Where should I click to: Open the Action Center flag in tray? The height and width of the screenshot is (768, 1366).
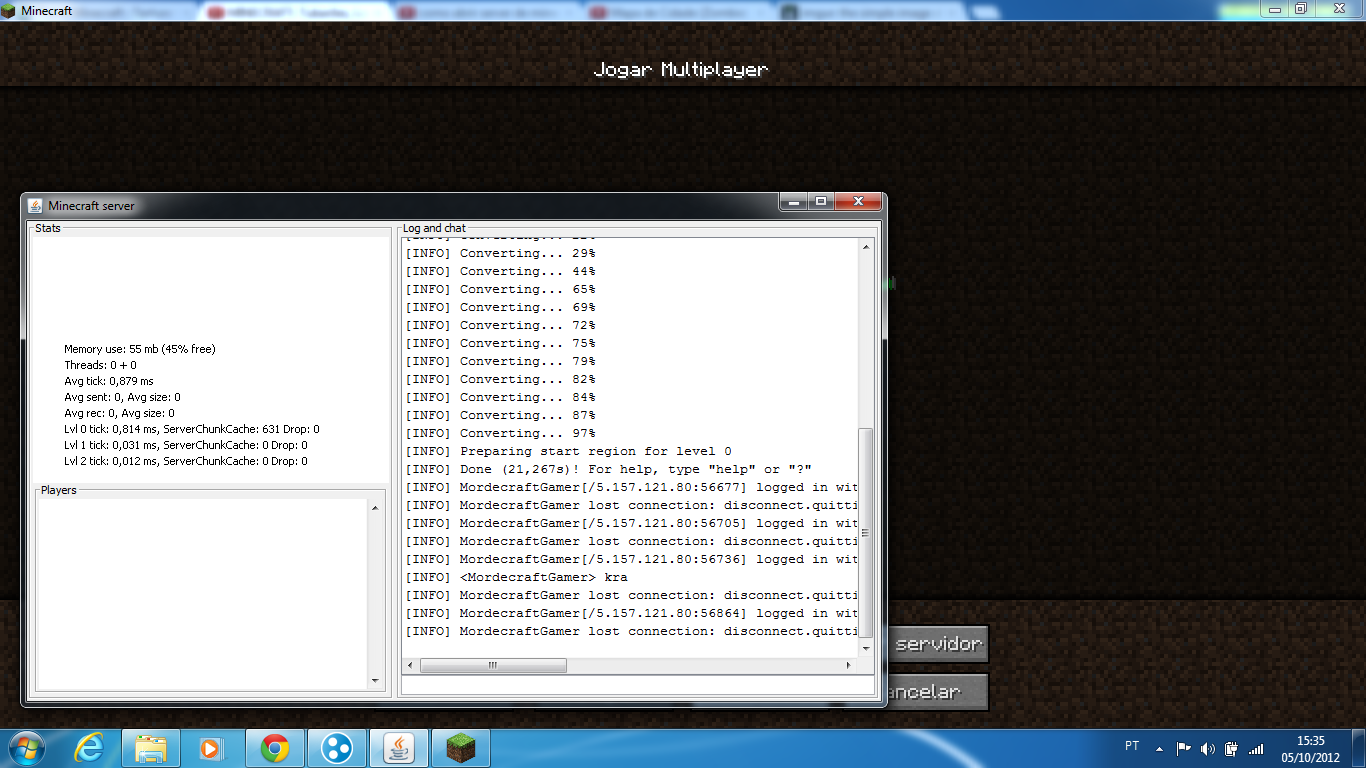(x=1183, y=748)
